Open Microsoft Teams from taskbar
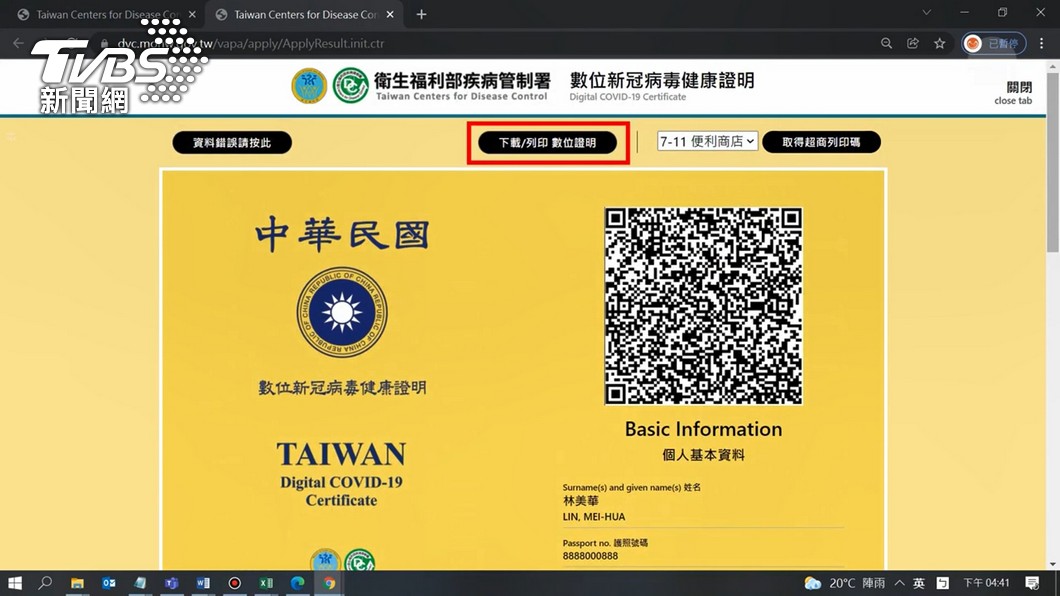1060x596 pixels. pos(172,582)
